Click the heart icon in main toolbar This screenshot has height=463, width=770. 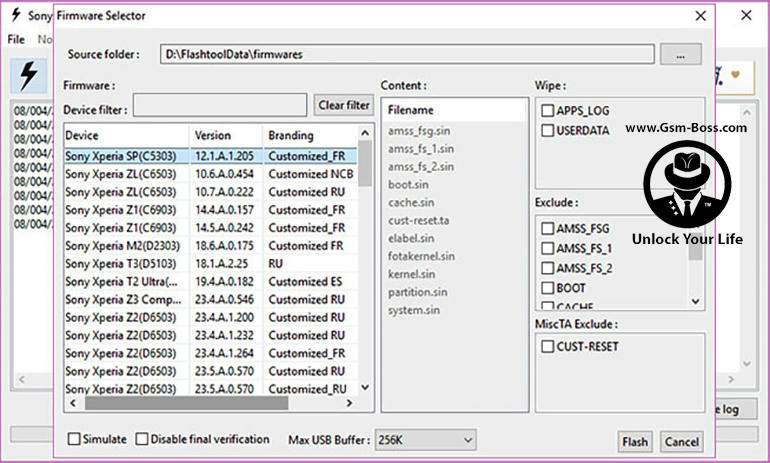click(735, 75)
